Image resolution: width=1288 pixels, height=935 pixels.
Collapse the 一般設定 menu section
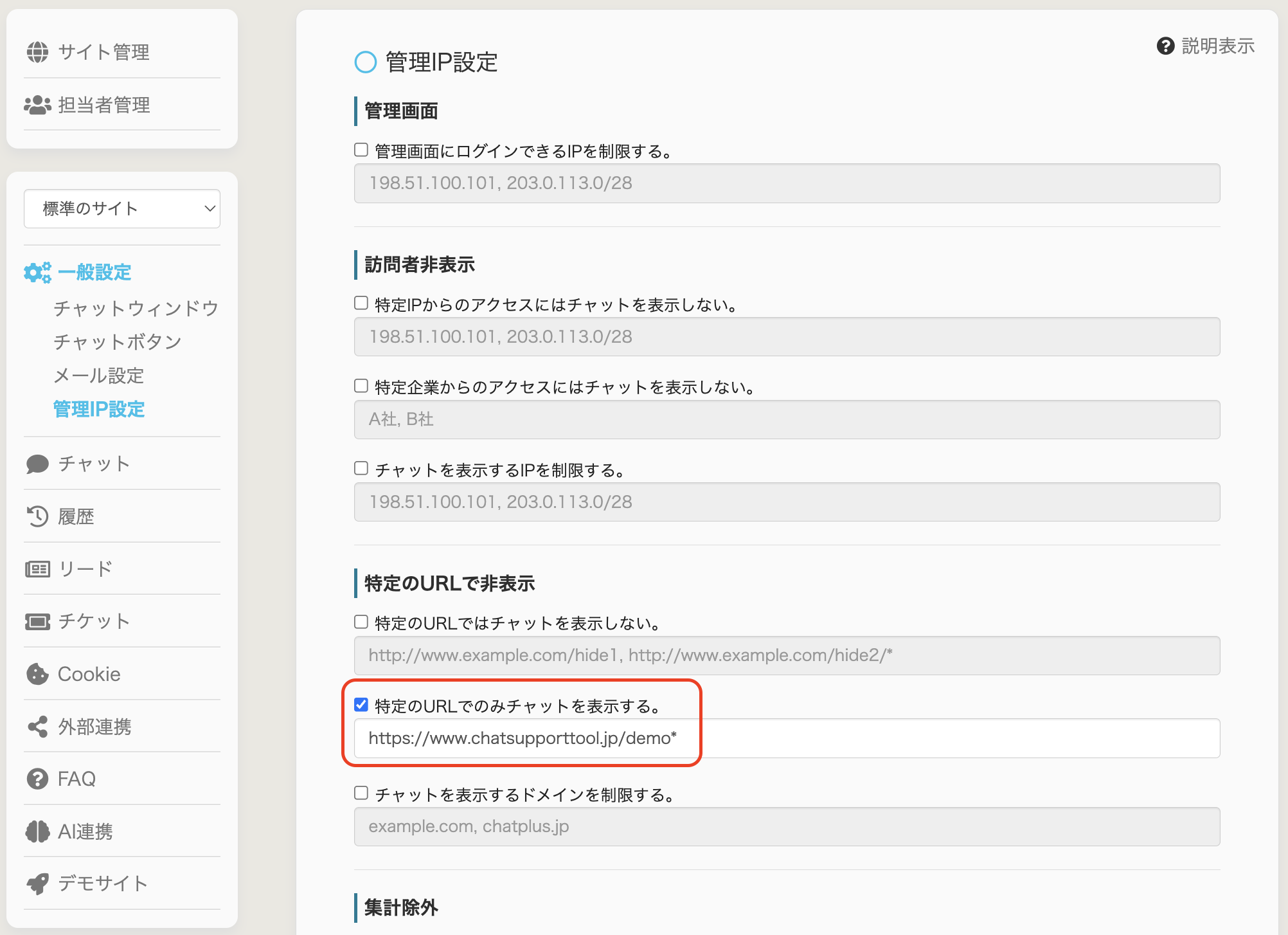point(94,273)
